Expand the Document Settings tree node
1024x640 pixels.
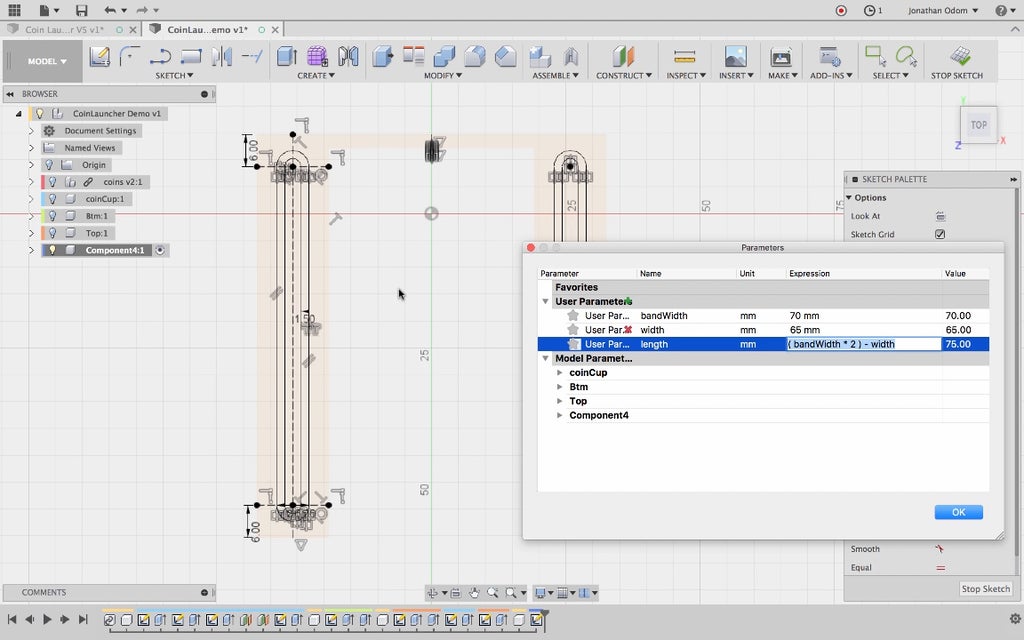point(31,131)
